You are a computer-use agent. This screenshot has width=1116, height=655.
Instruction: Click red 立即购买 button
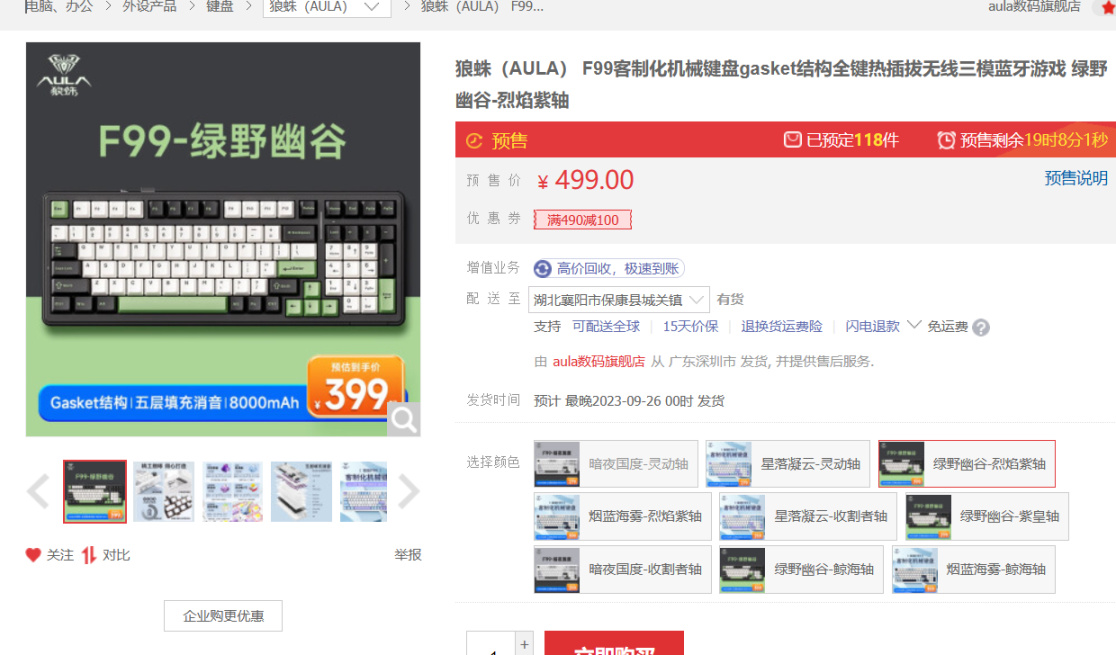pyautogui.click(x=614, y=644)
